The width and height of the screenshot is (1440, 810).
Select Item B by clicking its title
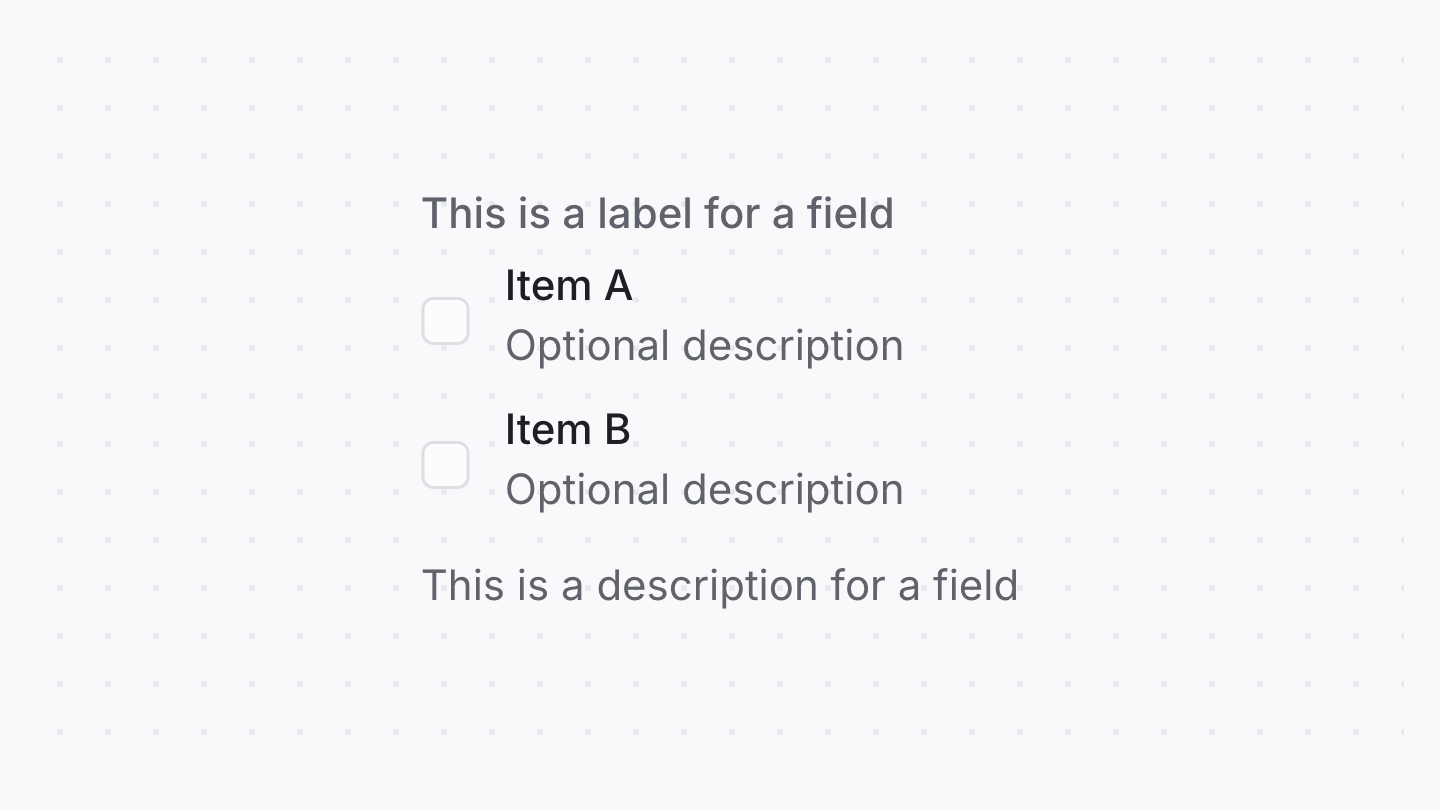(568, 429)
